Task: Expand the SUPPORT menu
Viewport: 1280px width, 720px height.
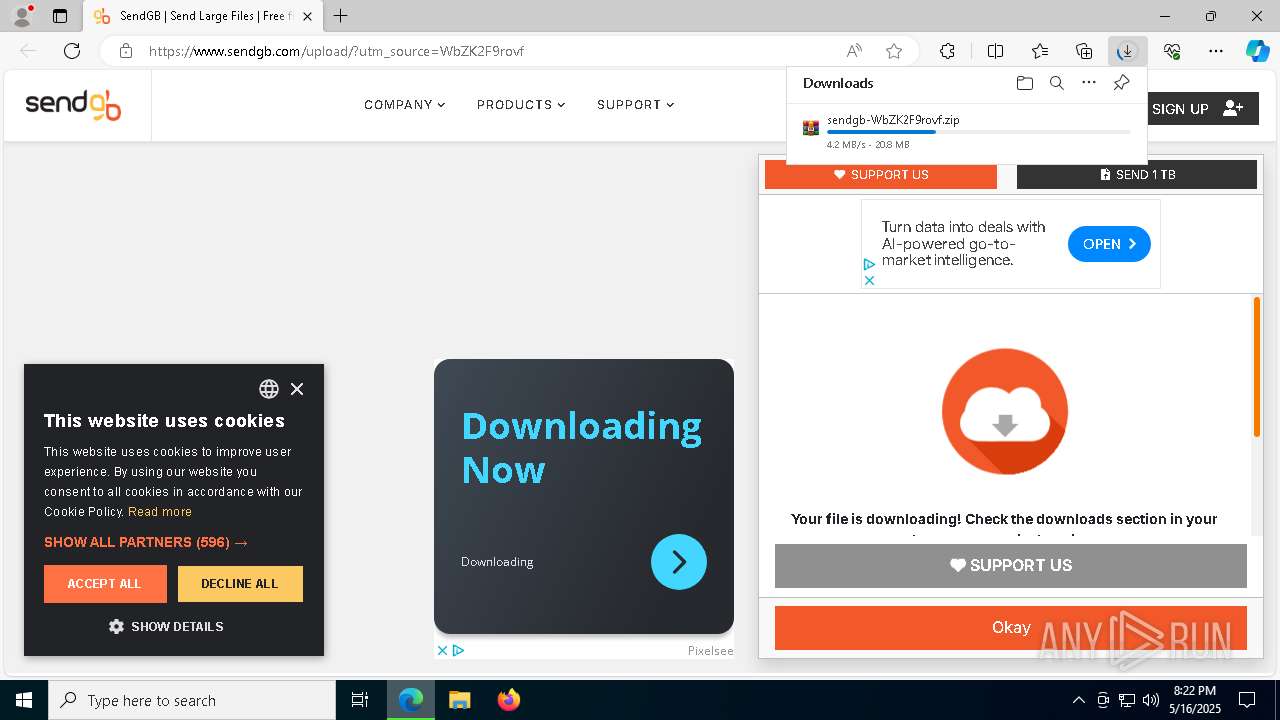Action: point(635,104)
